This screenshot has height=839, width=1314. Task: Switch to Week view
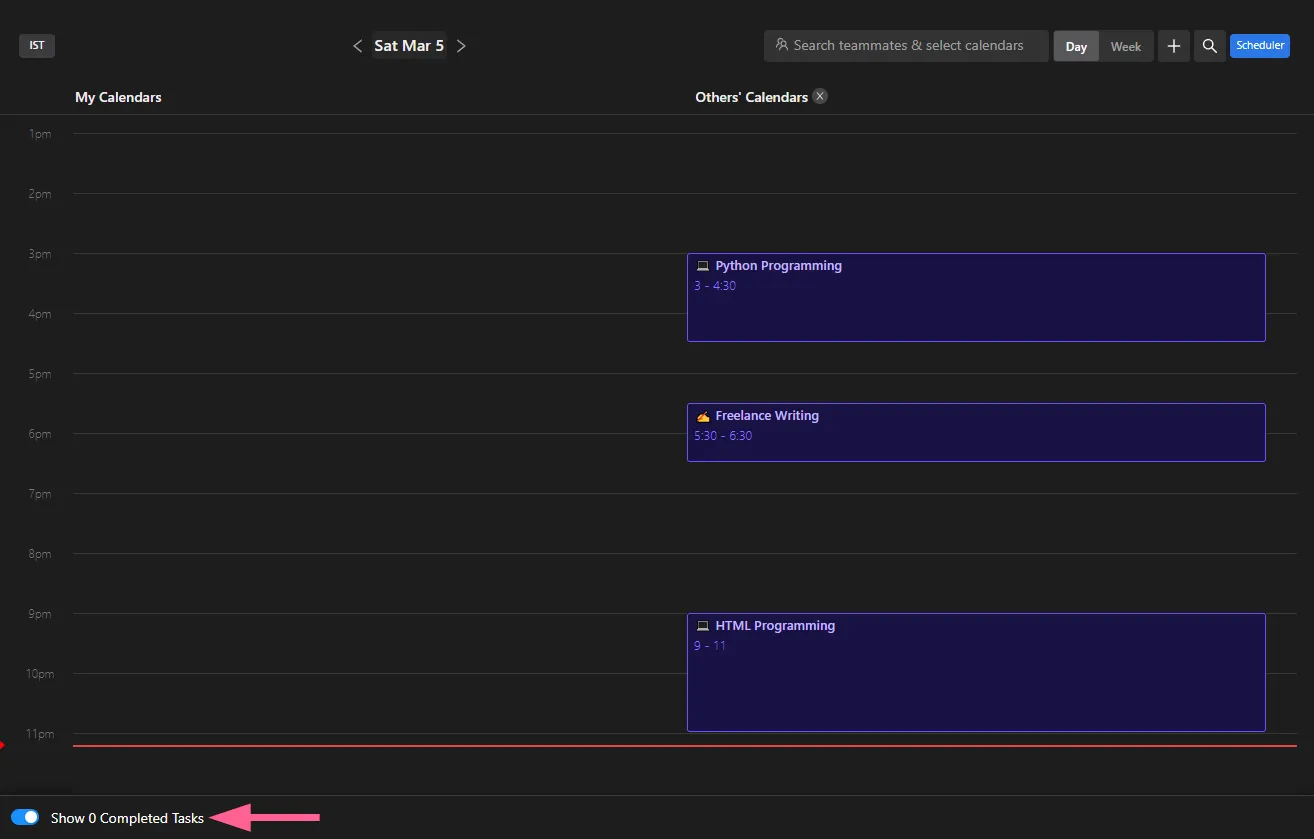point(1126,46)
